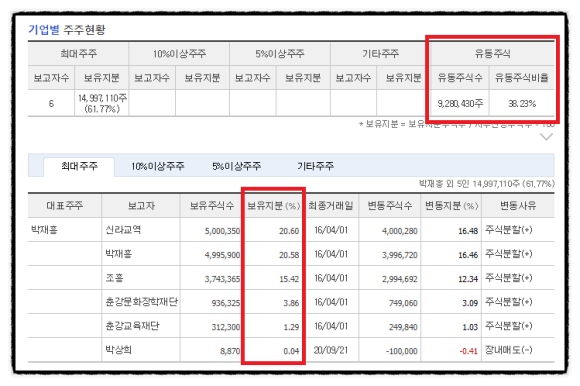The image size is (580, 386).
Task: Select the 9,280,430주 floating shares value
Action: tap(460, 104)
